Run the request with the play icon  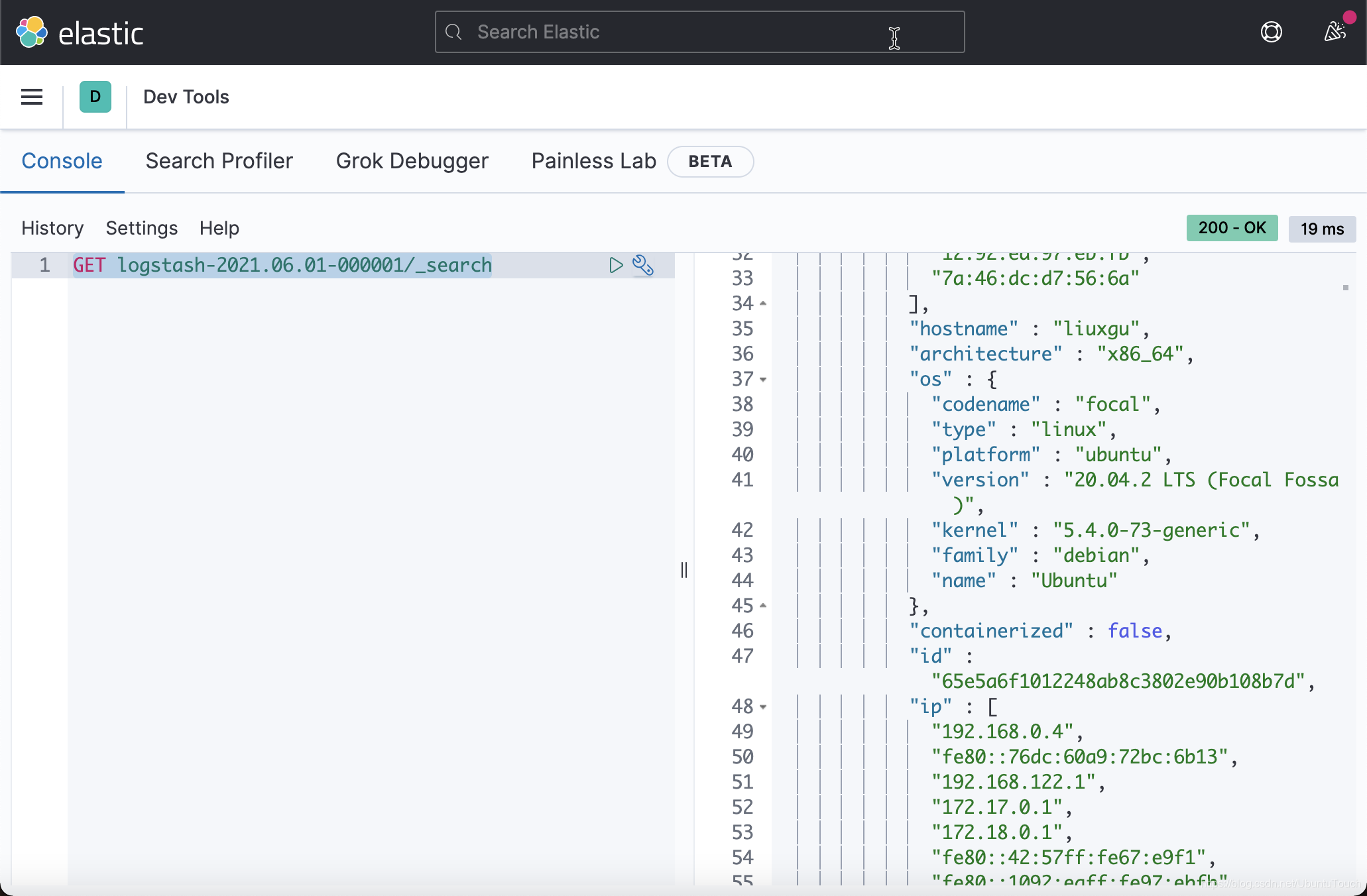point(616,265)
